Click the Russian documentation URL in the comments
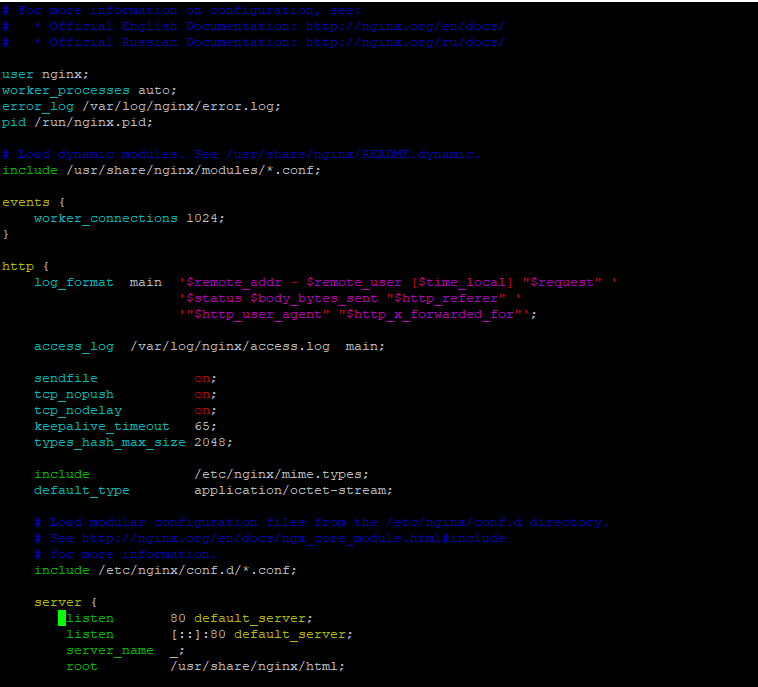This screenshot has width=758, height=687. (405, 42)
